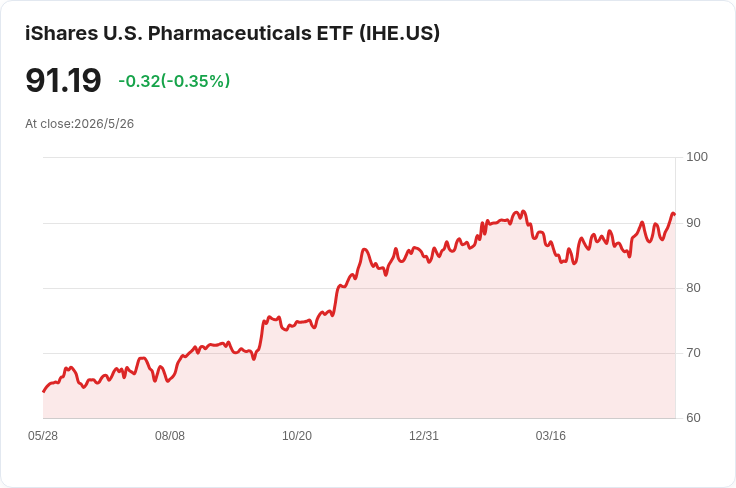736x488 pixels.
Task: Click the IHE.US ticker symbol in title
Action: (400, 33)
